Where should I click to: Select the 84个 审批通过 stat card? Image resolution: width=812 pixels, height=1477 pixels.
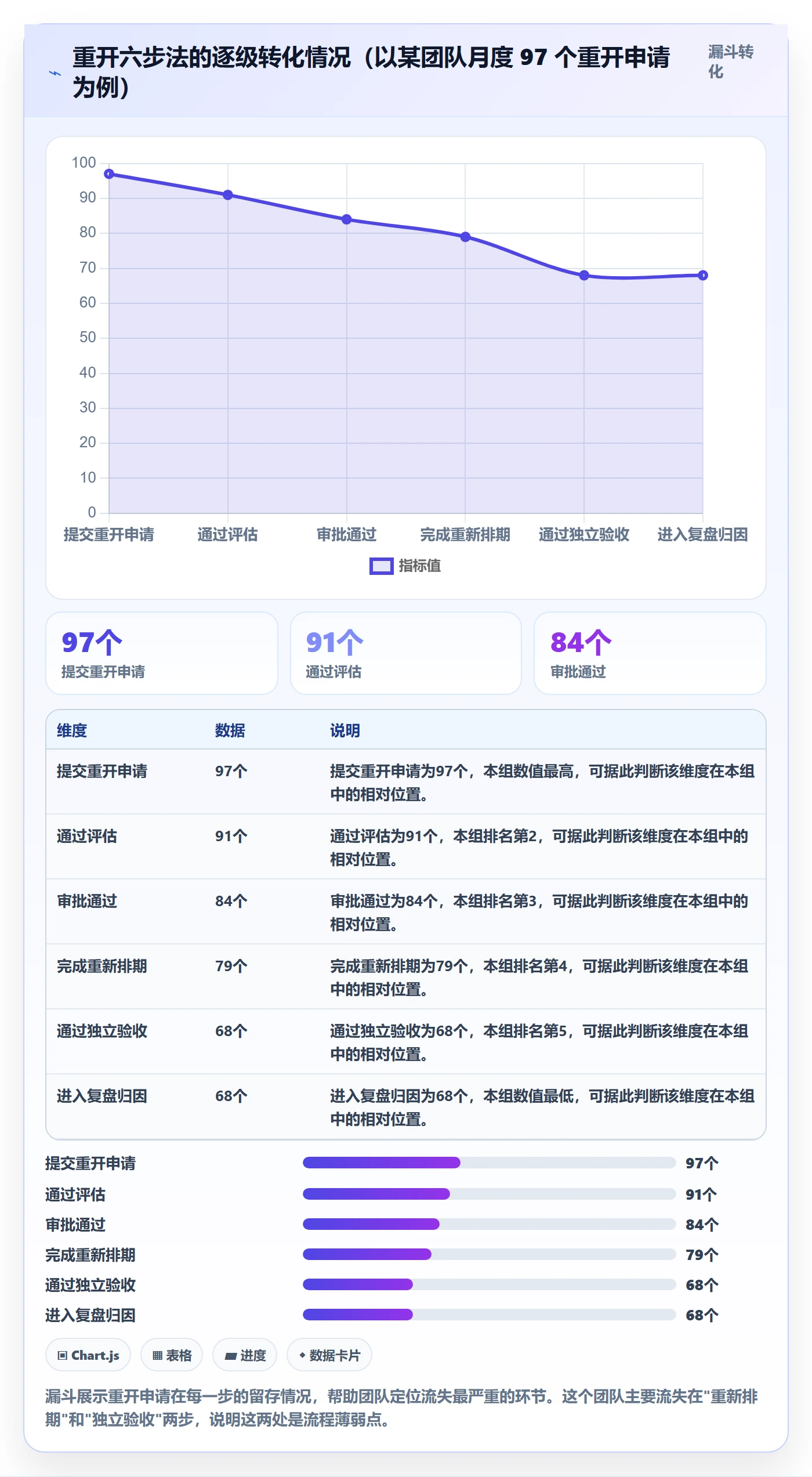click(650, 653)
